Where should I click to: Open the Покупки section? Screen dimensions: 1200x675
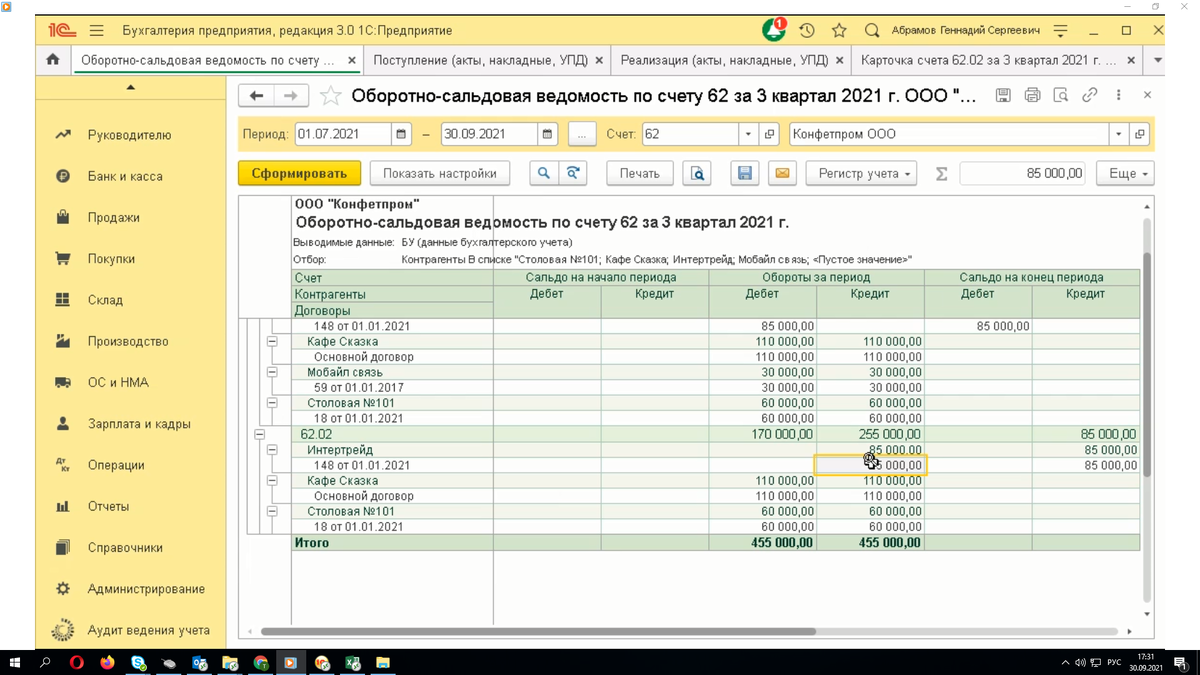point(111,258)
